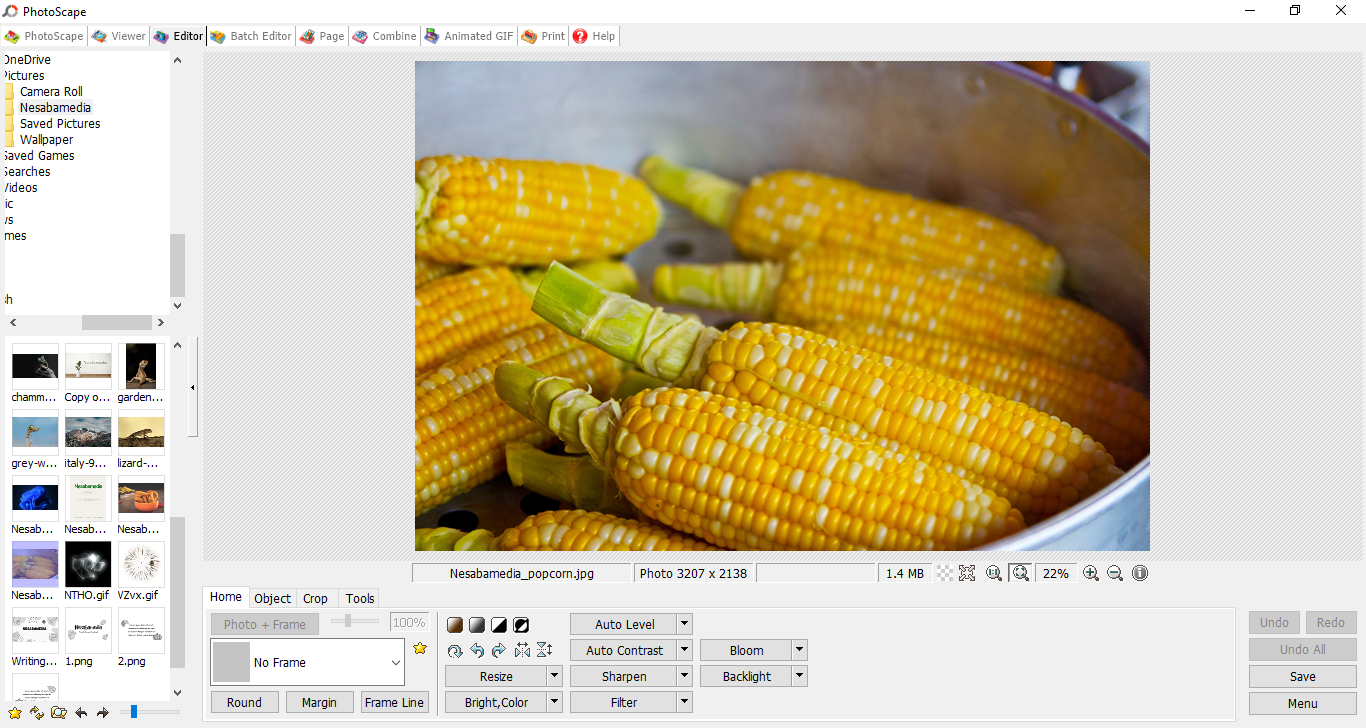Flip the image horizontally
The width and height of the screenshot is (1366, 728).
(x=522, y=651)
